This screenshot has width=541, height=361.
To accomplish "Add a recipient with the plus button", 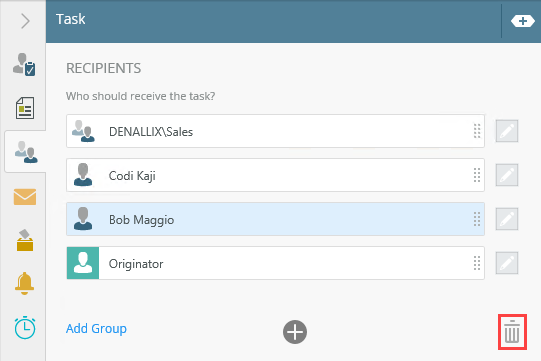I will pyautogui.click(x=295, y=332).
